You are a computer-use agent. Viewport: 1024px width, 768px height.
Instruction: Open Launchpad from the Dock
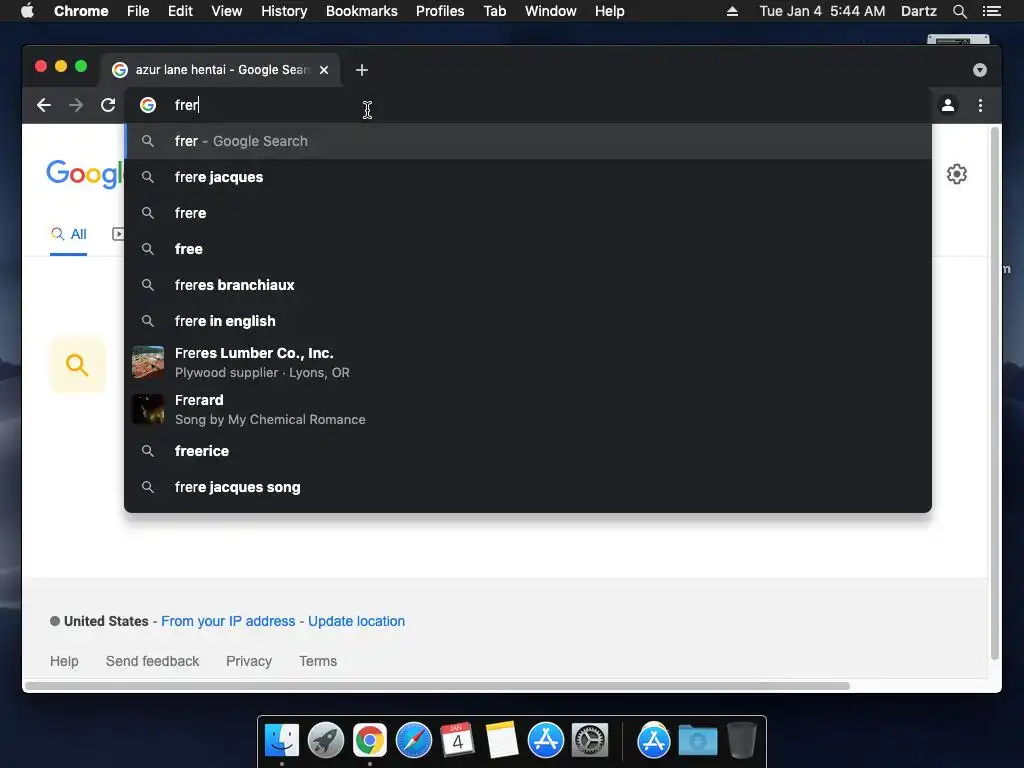coord(326,741)
